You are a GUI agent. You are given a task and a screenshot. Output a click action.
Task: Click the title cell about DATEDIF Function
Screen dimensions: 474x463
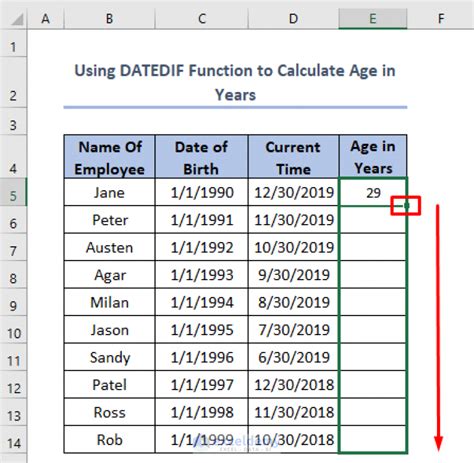point(235,82)
